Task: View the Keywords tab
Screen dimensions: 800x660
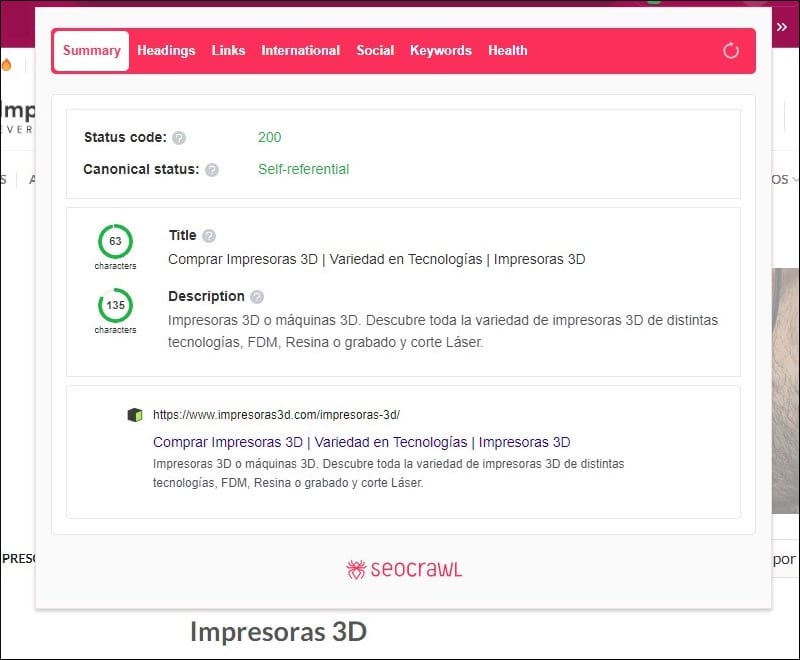Action: (441, 50)
